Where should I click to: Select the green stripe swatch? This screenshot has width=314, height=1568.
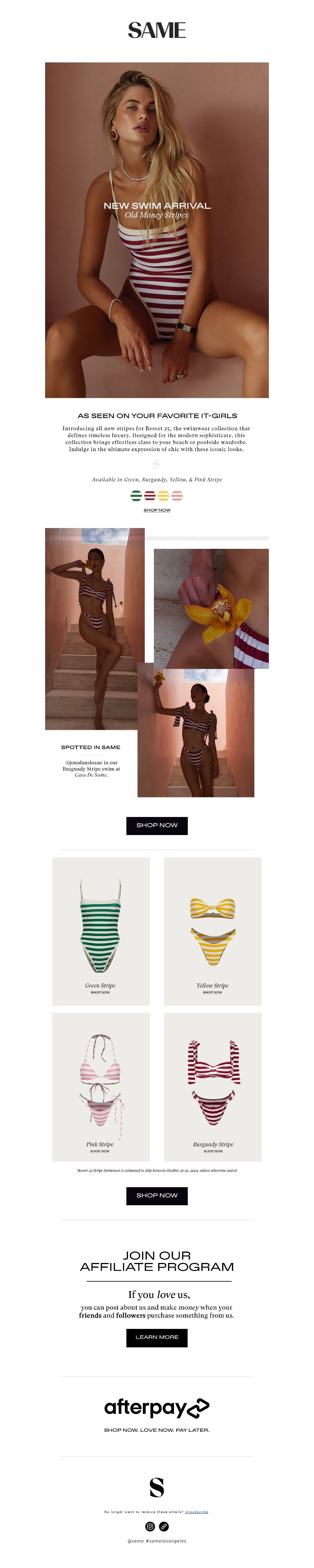point(136,495)
